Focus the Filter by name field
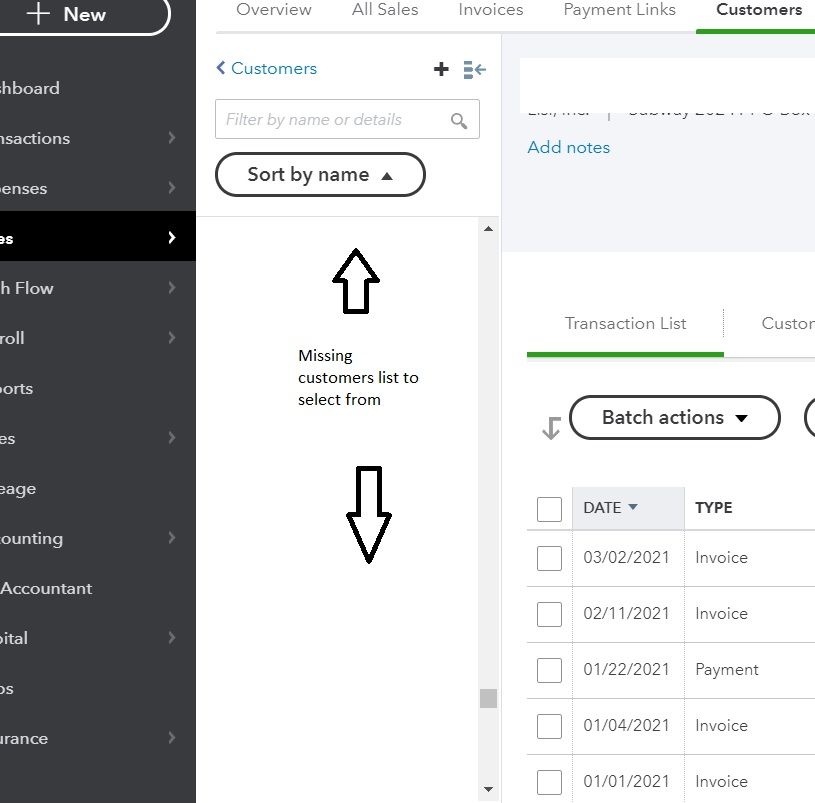Image resolution: width=815 pixels, height=803 pixels. point(330,120)
